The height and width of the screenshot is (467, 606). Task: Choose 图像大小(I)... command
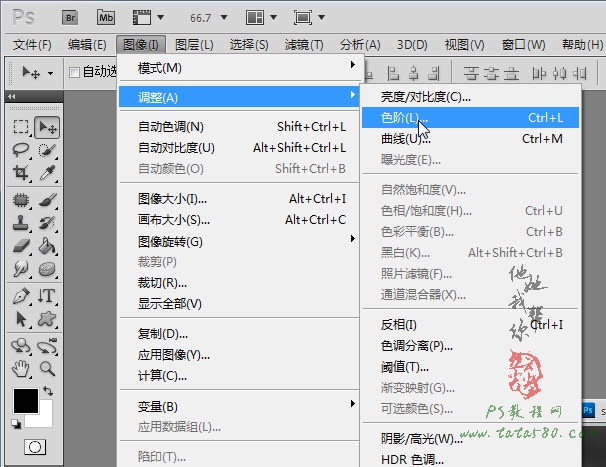click(239, 199)
